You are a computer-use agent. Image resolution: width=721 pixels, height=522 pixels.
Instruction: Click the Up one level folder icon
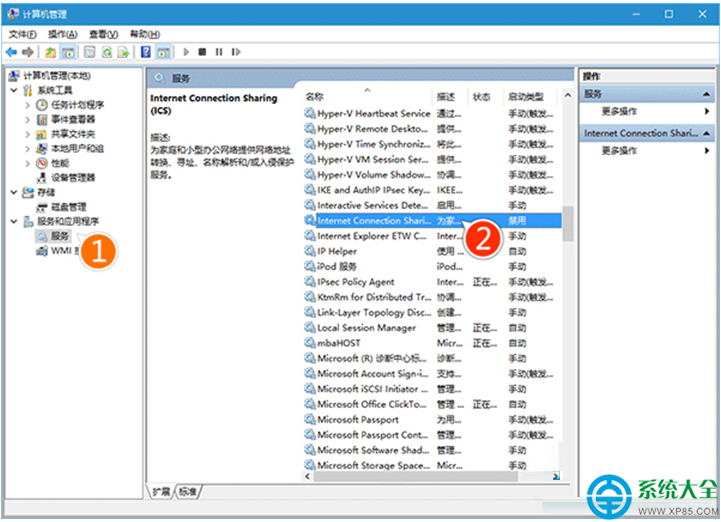point(51,52)
